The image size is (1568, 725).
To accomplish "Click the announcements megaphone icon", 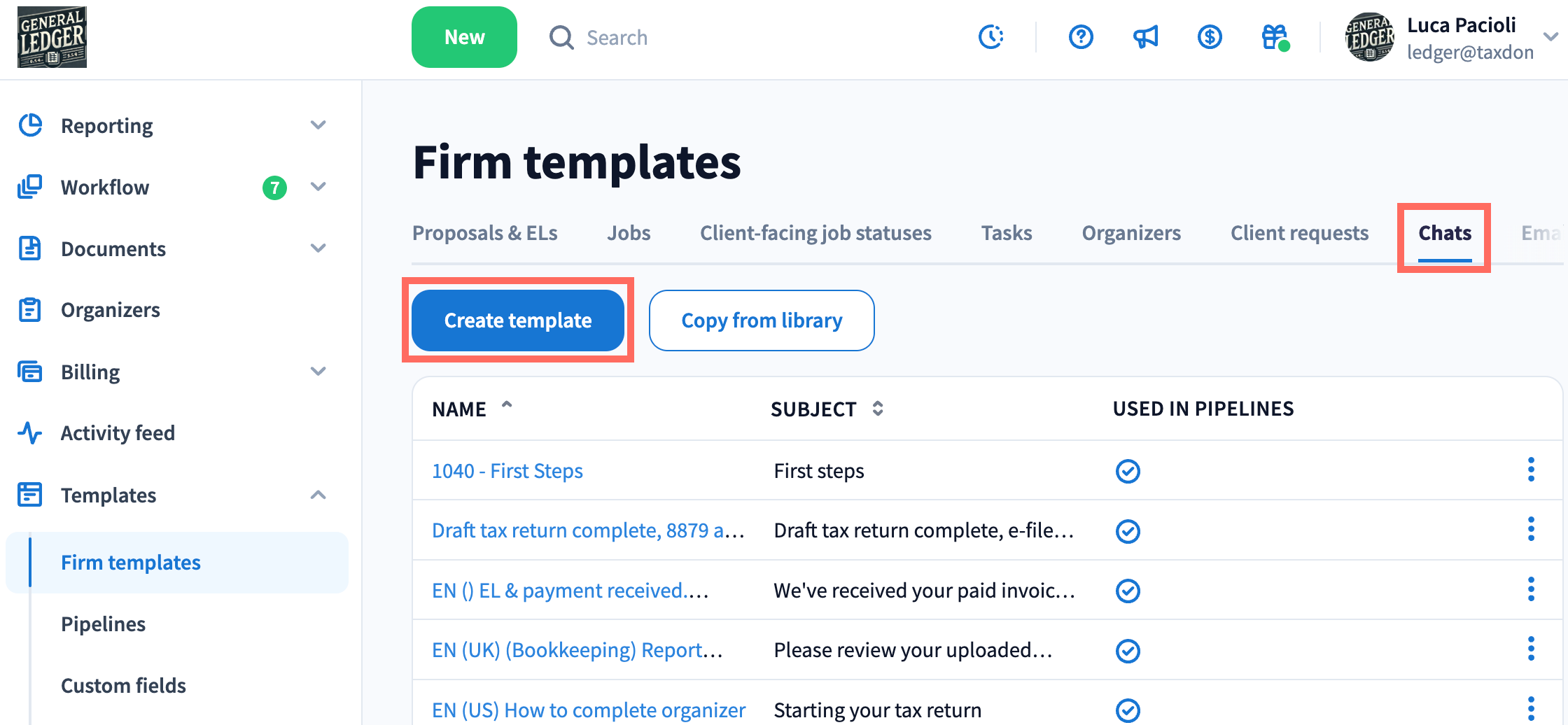I will coord(1145,37).
